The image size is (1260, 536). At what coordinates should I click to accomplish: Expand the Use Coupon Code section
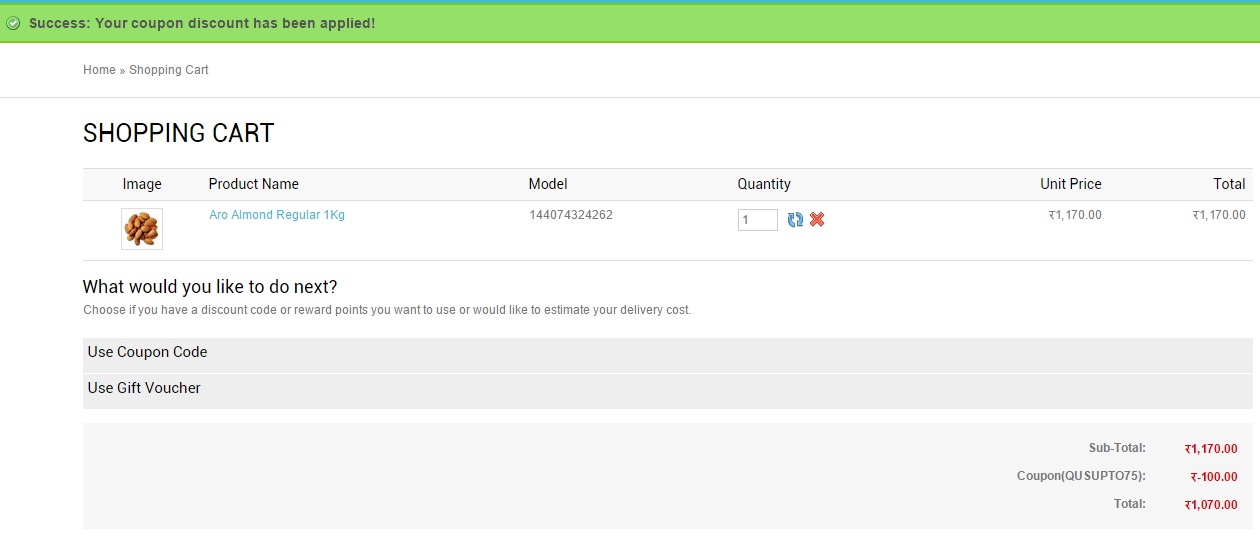[147, 352]
